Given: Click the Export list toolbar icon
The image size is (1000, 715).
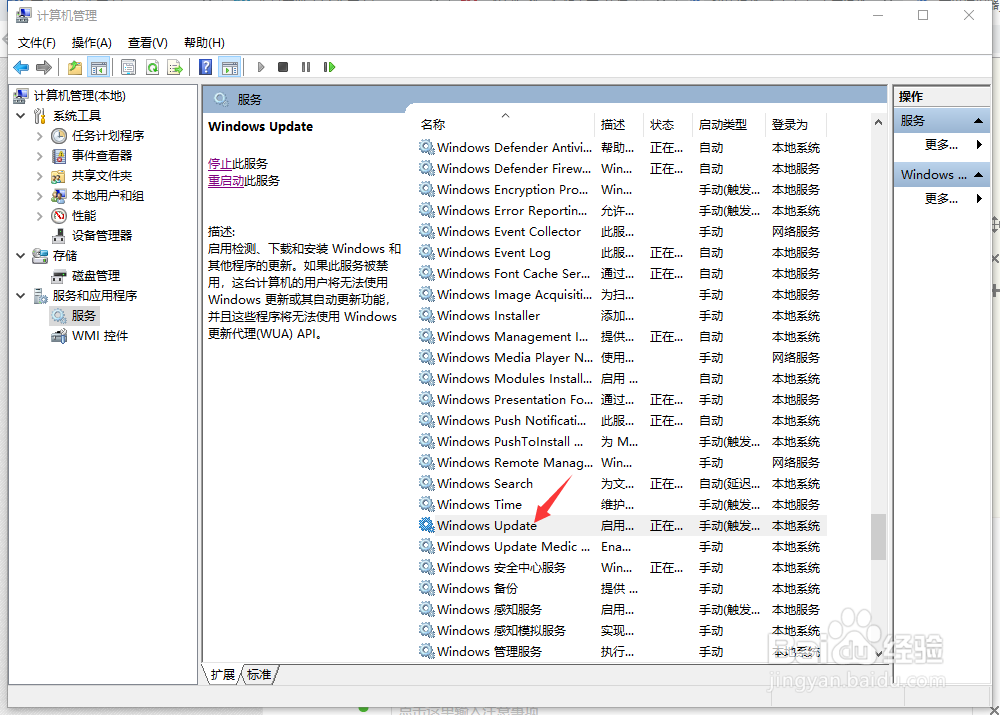Looking at the screenshot, I should coord(175,67).
